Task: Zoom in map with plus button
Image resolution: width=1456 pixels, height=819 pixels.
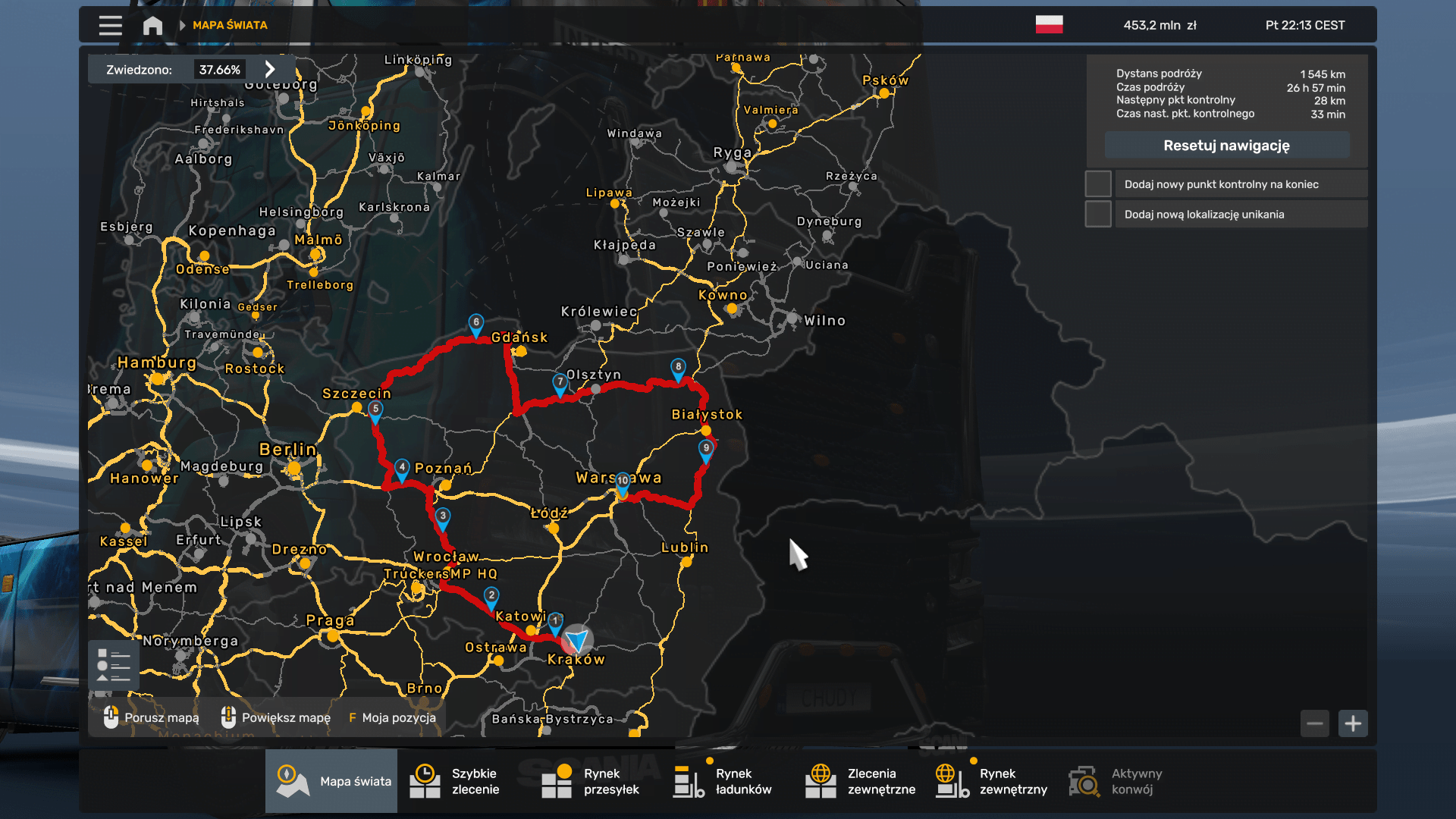Action: point(1353,723)
